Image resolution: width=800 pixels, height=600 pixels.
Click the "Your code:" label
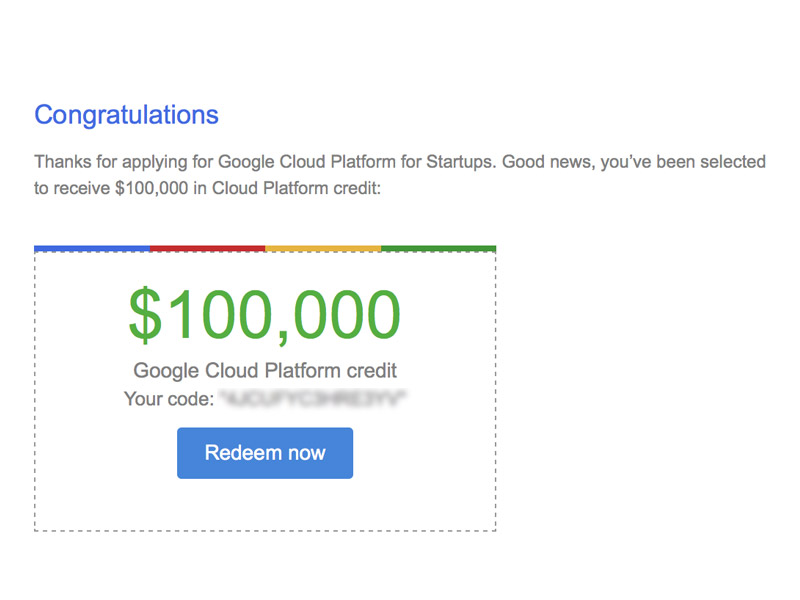[x=169, y=399]
